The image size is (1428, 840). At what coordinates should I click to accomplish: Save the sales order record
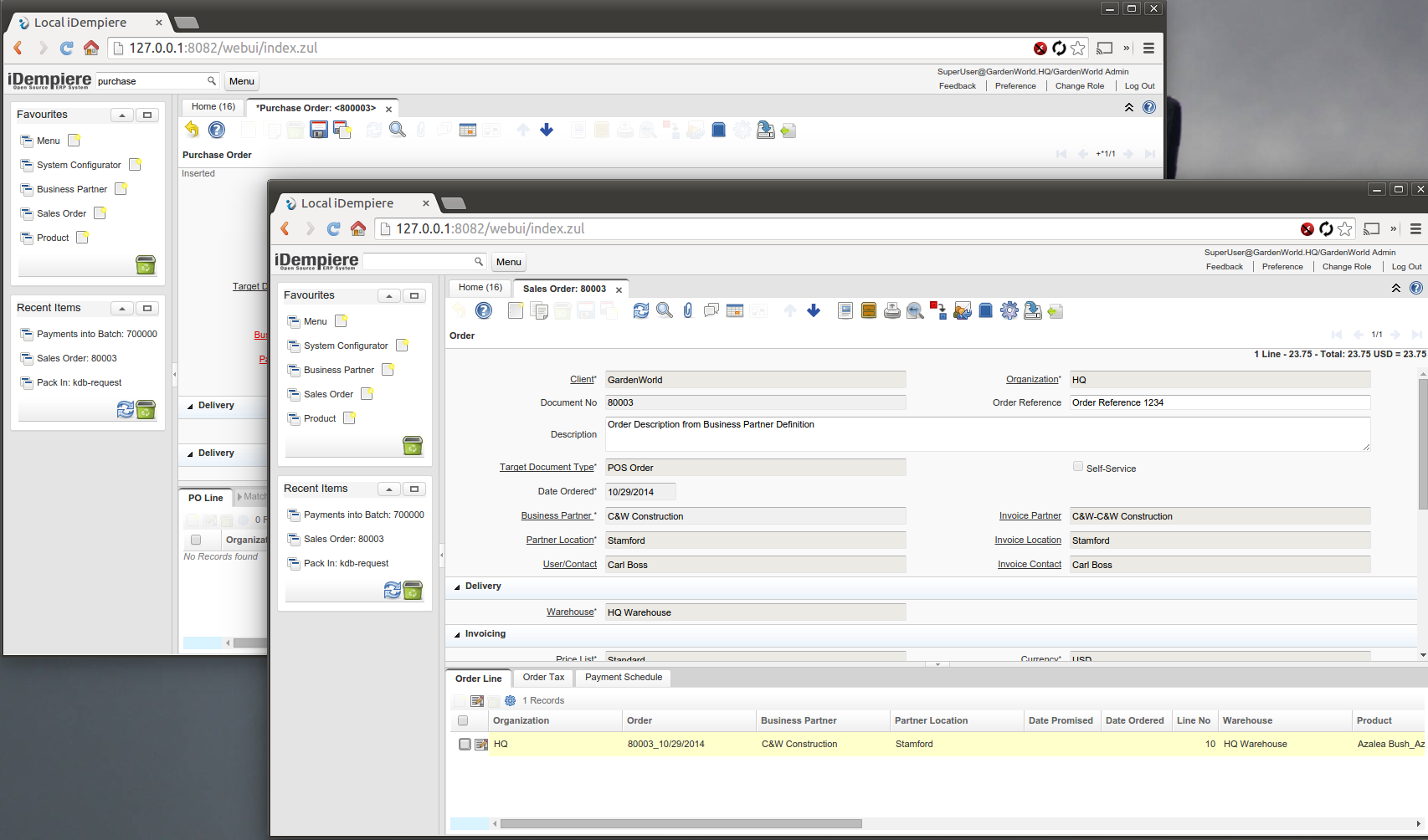[583, 310]
